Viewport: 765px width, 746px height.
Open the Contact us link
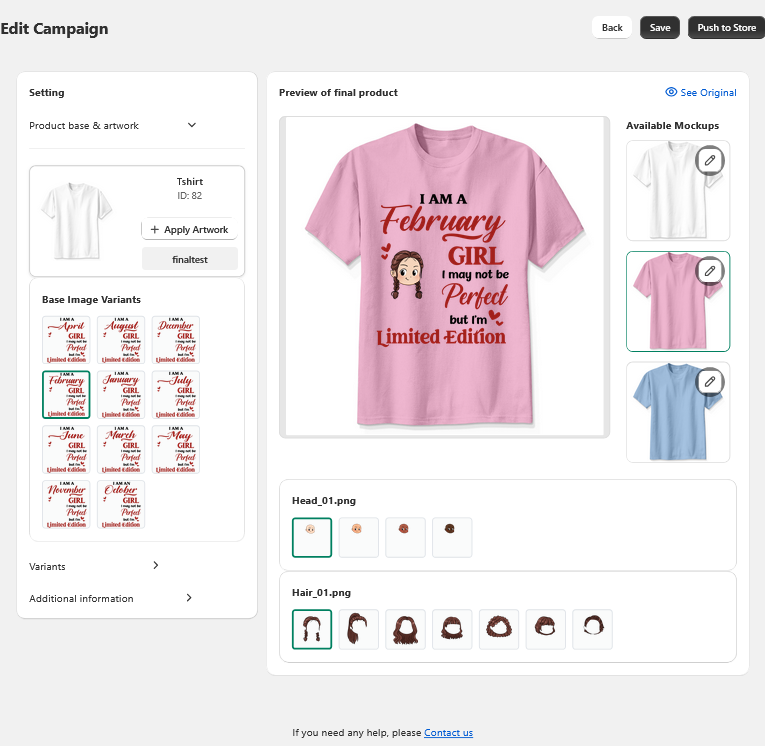[448, 733]
